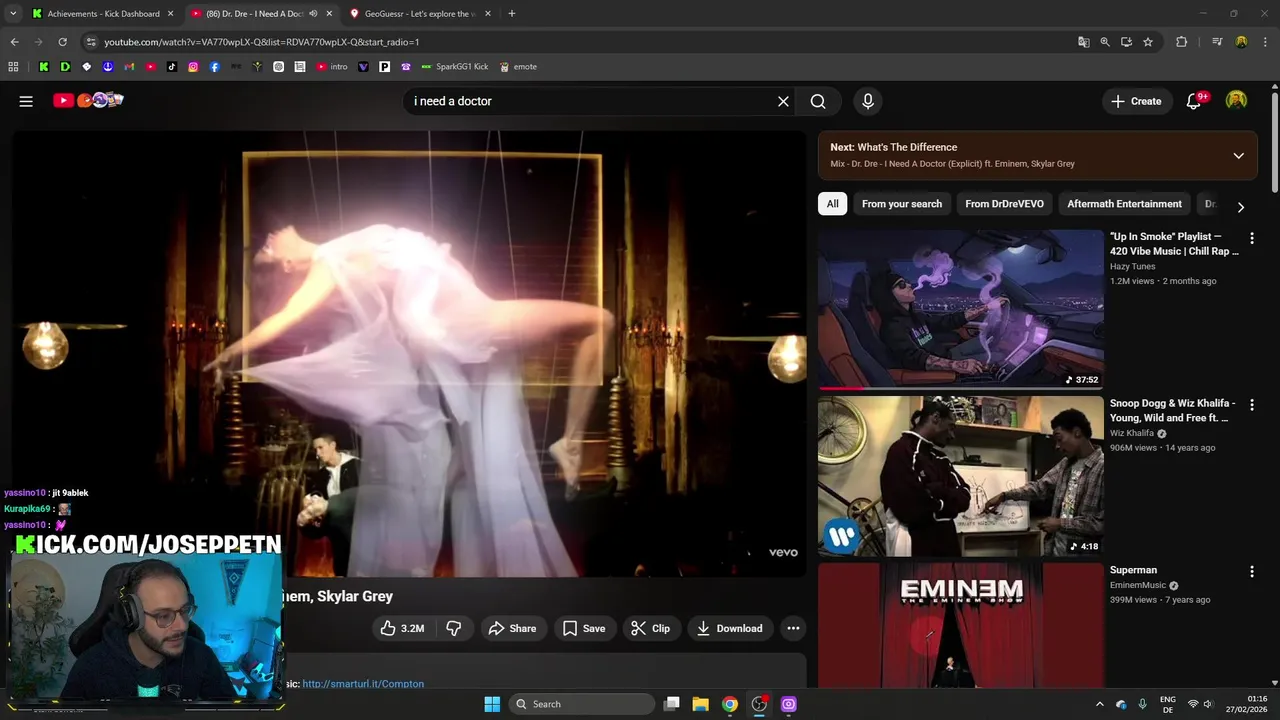Start voice search with microphone

(x=868, y=101)
